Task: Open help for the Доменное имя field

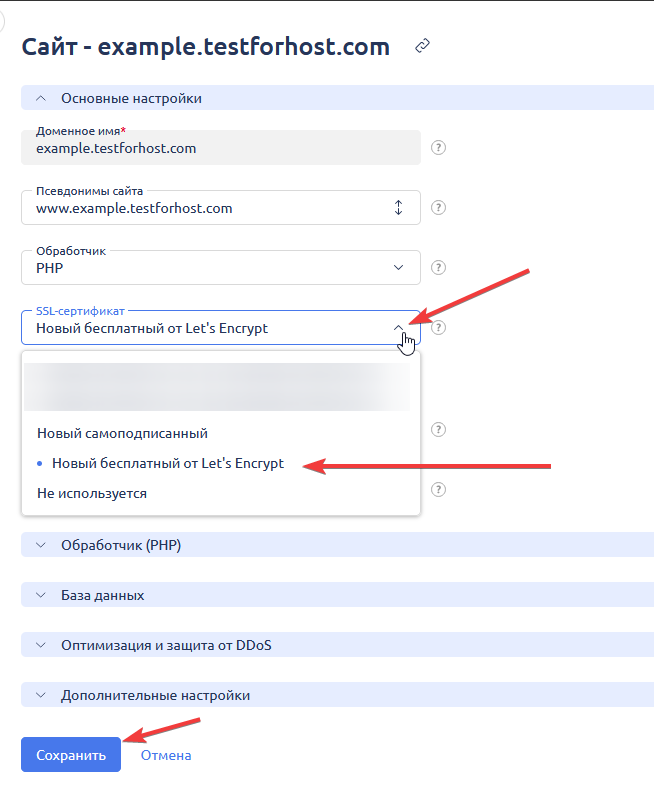Action: (438, 148)
